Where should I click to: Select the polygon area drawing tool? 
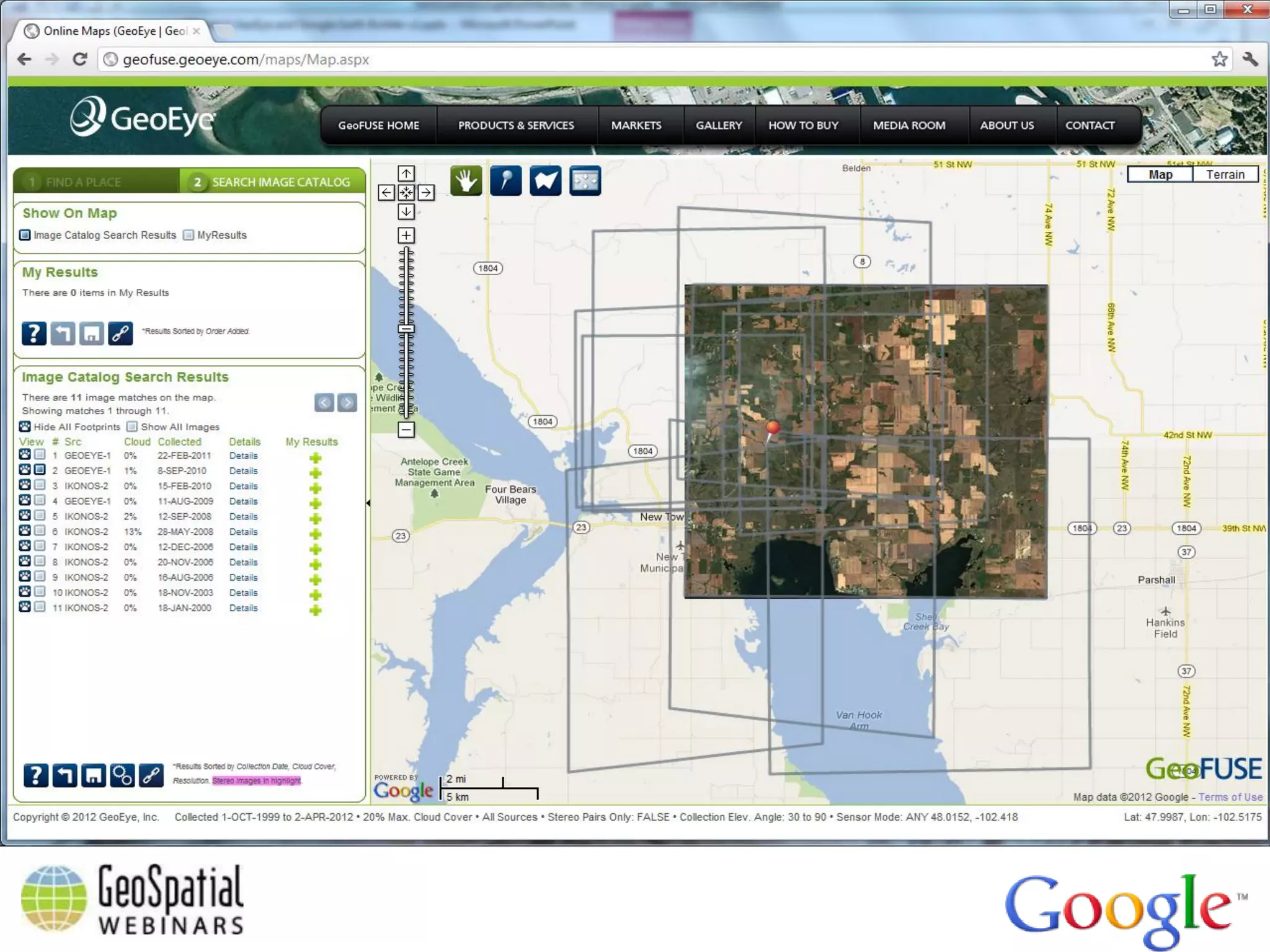545,181
